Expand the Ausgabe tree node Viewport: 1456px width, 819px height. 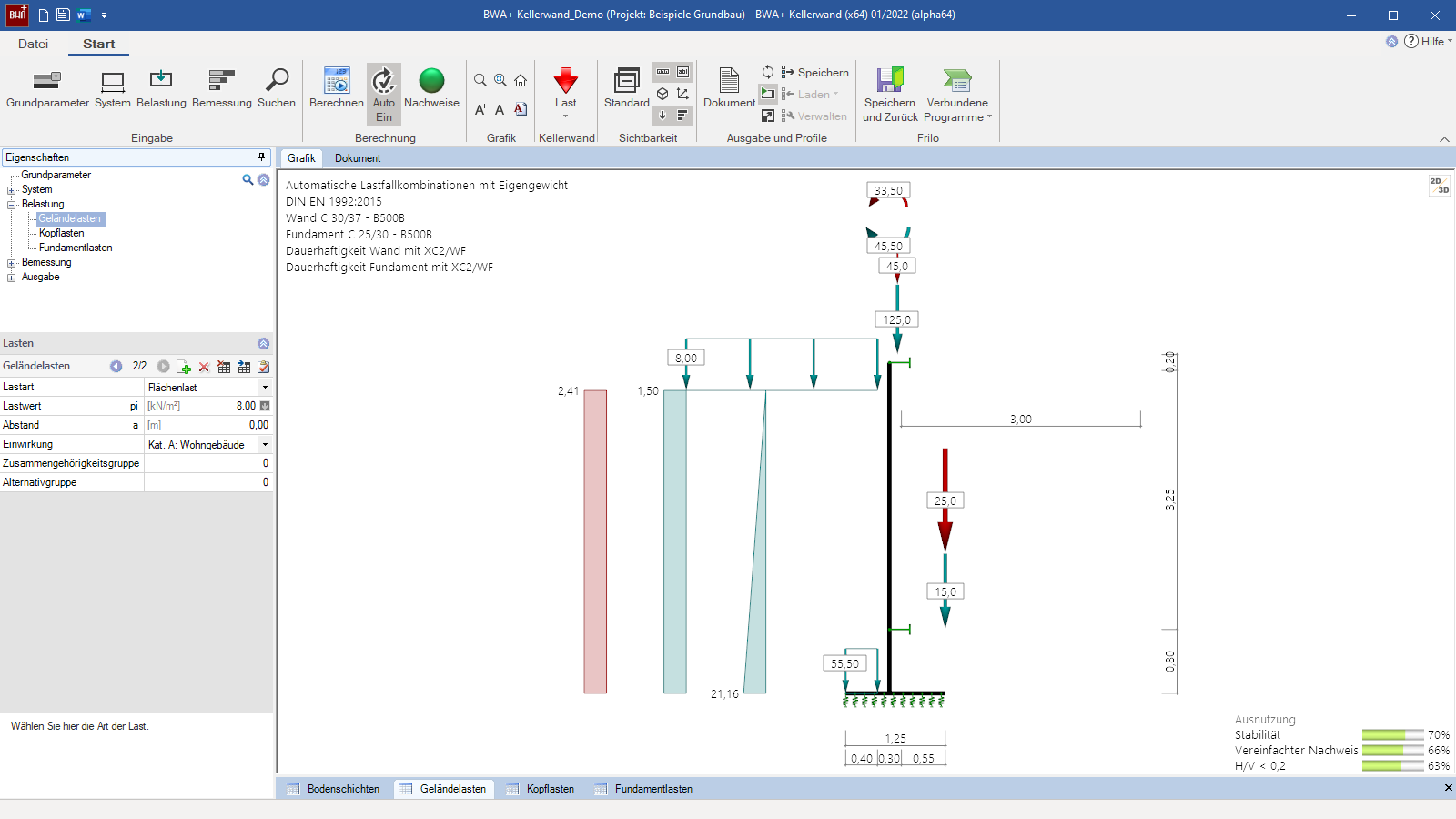12,278
